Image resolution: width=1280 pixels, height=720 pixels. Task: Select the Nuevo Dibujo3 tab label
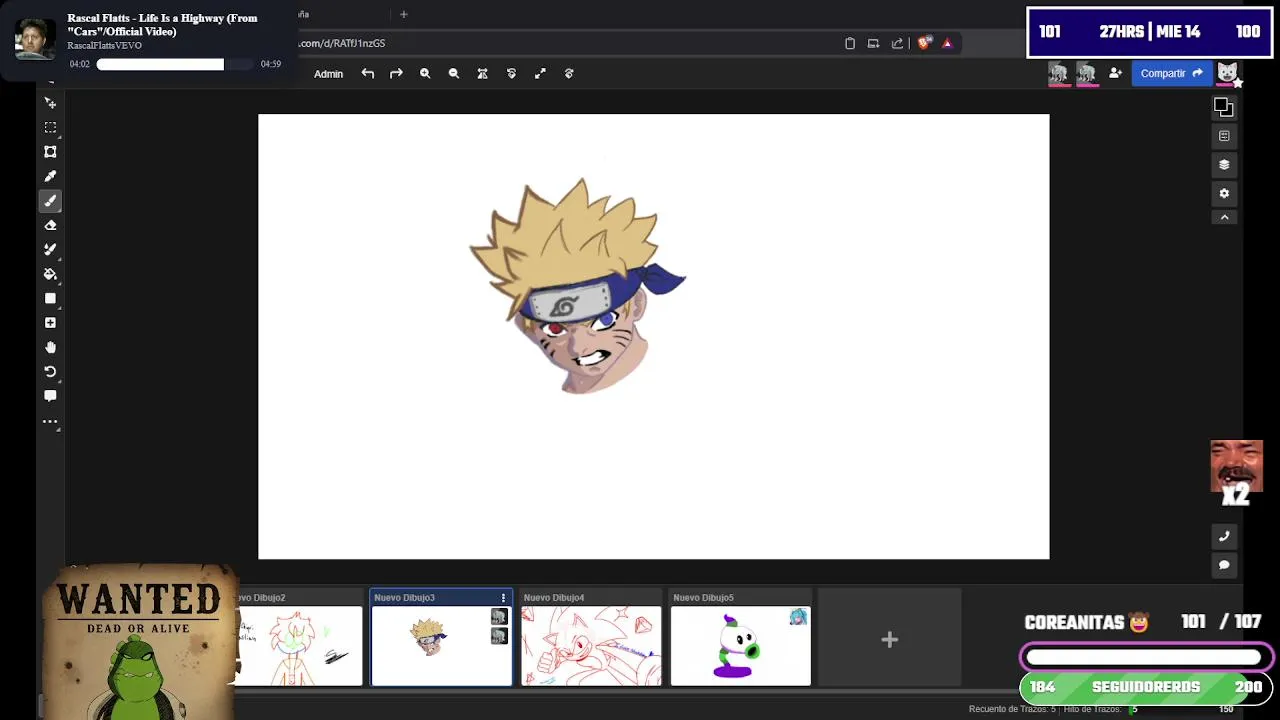(x=404, y=598)
